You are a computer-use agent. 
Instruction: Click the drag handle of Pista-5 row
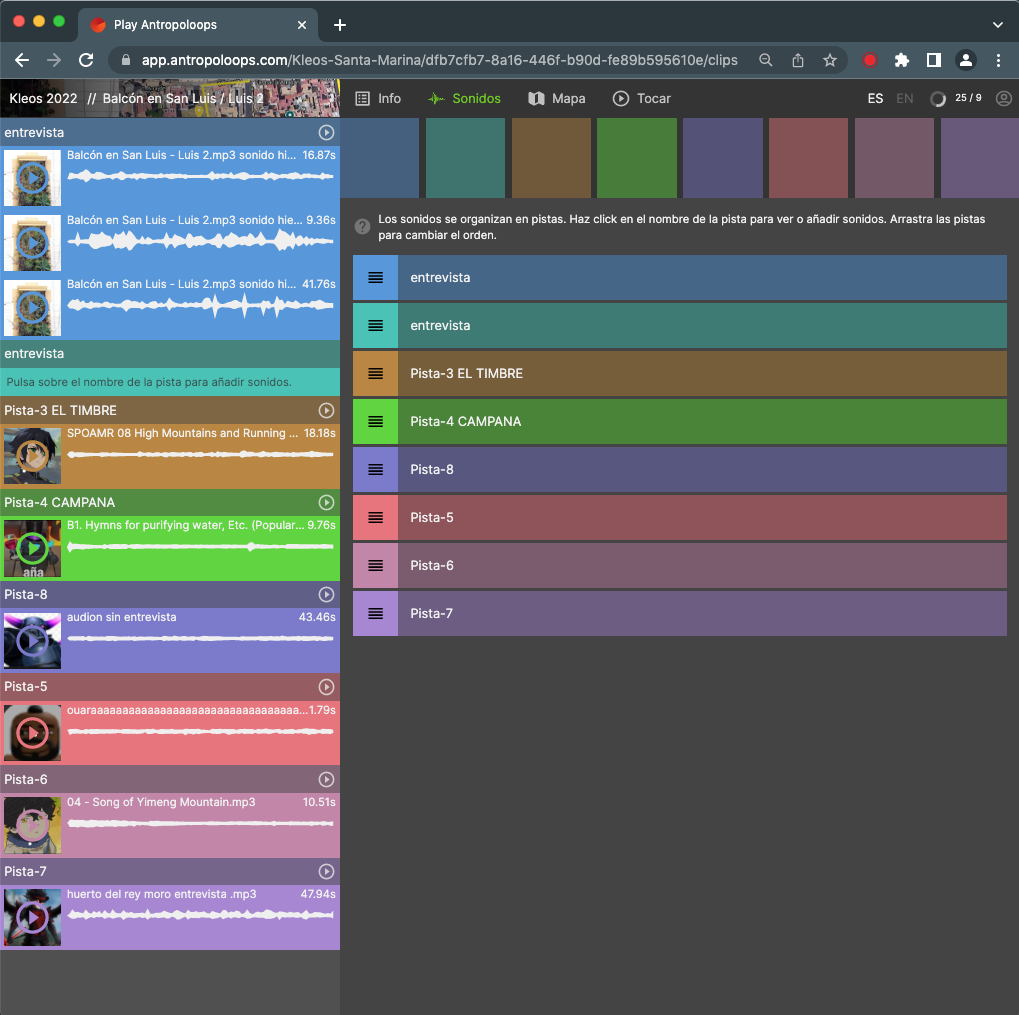(x=375, y=517)
